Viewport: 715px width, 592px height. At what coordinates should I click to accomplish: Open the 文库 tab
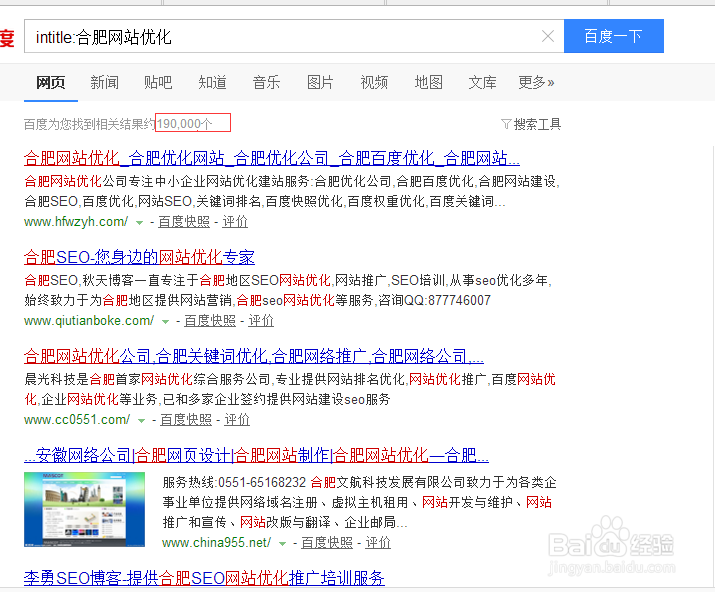click(x=482, y=83)
